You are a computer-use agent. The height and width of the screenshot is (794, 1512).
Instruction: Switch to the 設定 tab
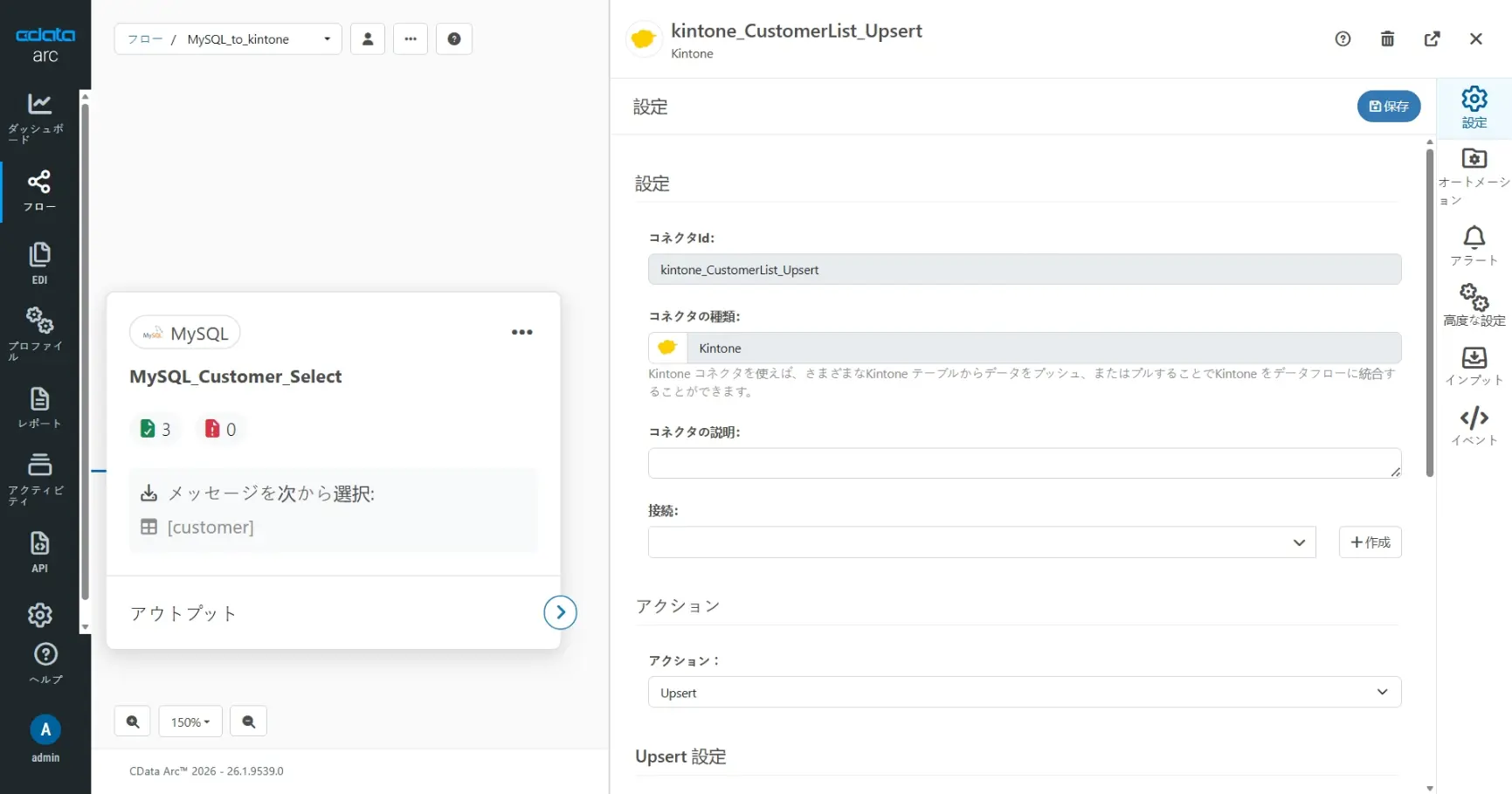tap(1474, 107)
